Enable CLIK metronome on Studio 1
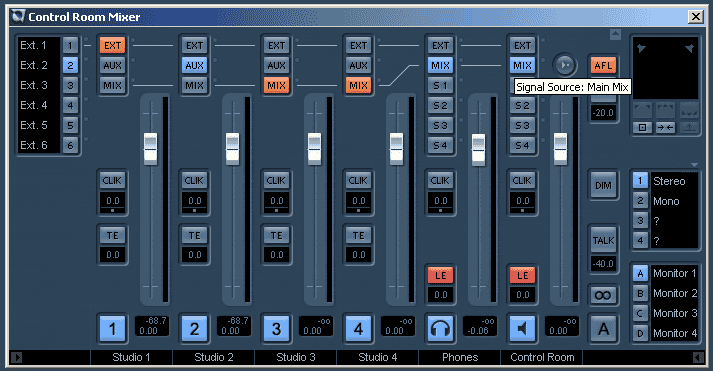The width and height of the screenshot is (713, 371). [112, 180]
